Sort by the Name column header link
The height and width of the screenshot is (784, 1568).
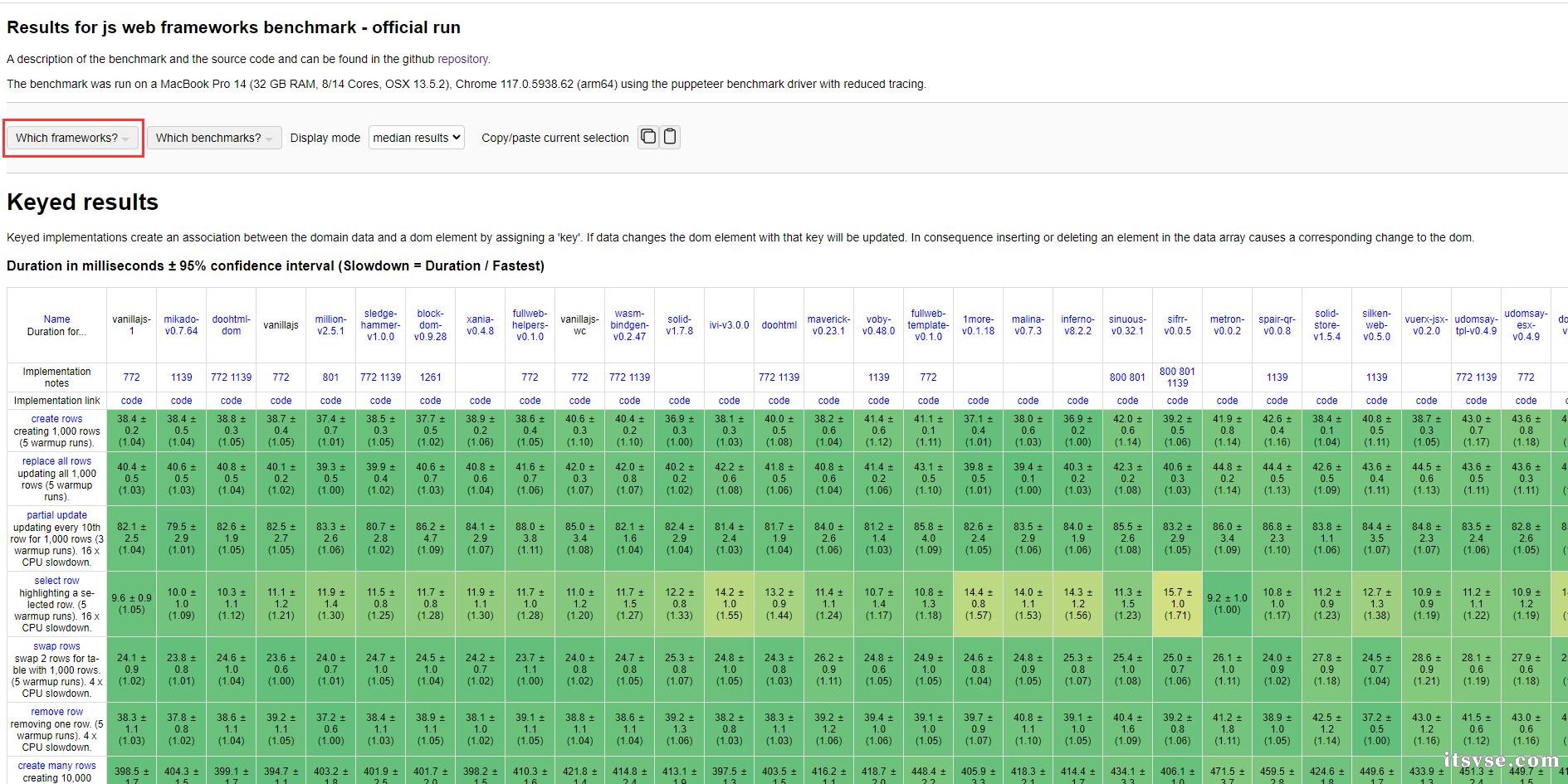[x=56, y=319]
